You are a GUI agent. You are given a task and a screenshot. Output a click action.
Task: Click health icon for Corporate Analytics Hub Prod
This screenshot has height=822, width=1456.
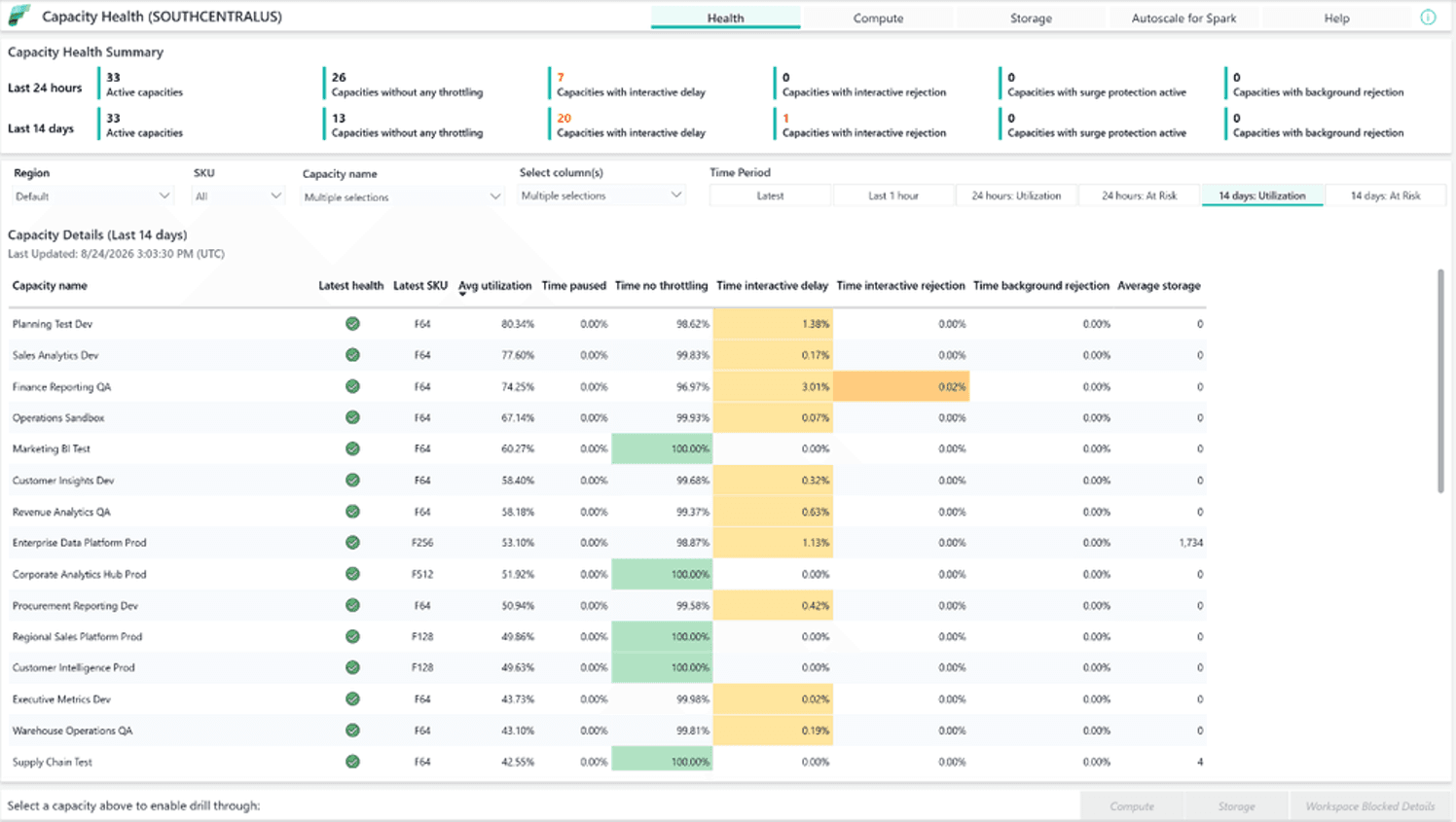(352, 574)
